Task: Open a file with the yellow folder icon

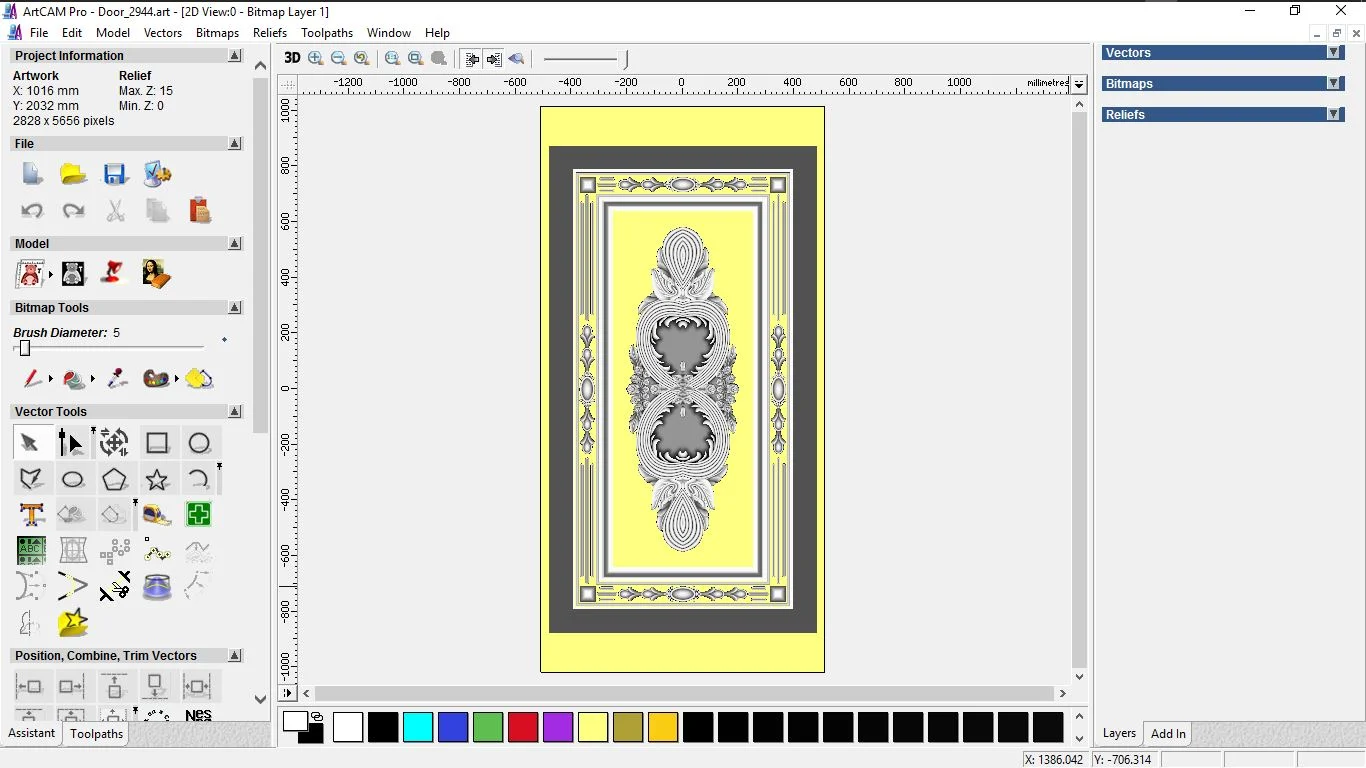Action: 73,174
